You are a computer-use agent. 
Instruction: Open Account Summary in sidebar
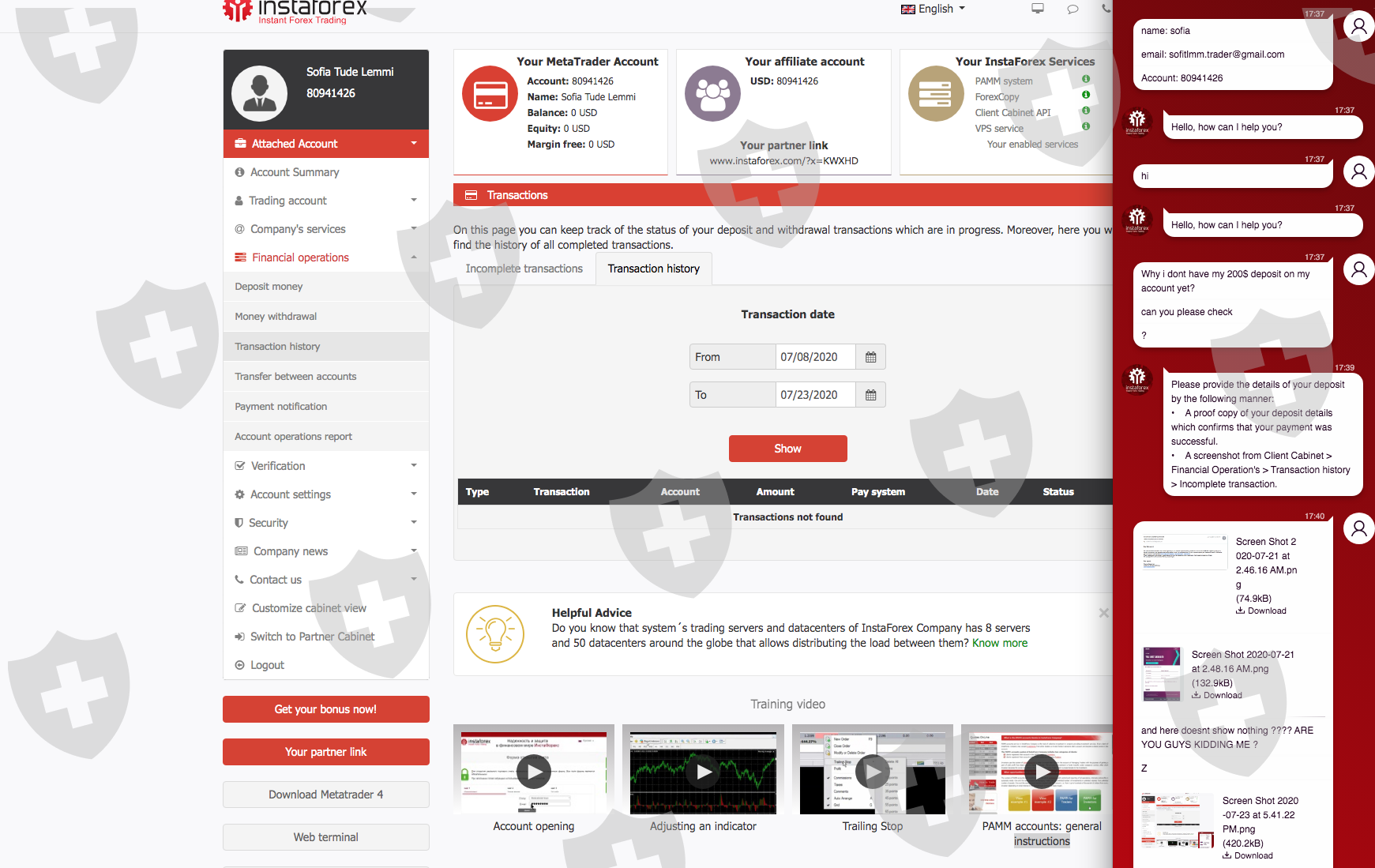click(x=326, y=172)
